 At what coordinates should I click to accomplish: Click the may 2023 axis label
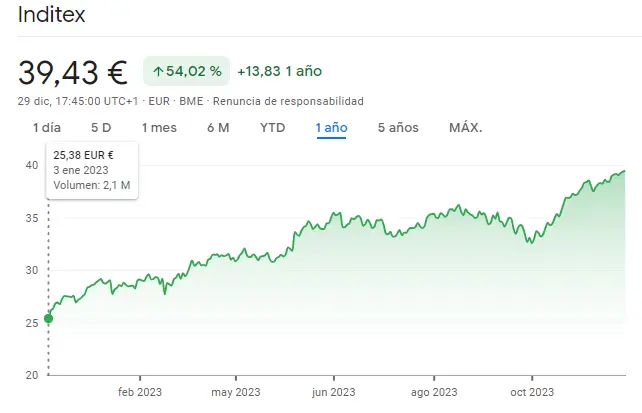(x=236, y=392)
